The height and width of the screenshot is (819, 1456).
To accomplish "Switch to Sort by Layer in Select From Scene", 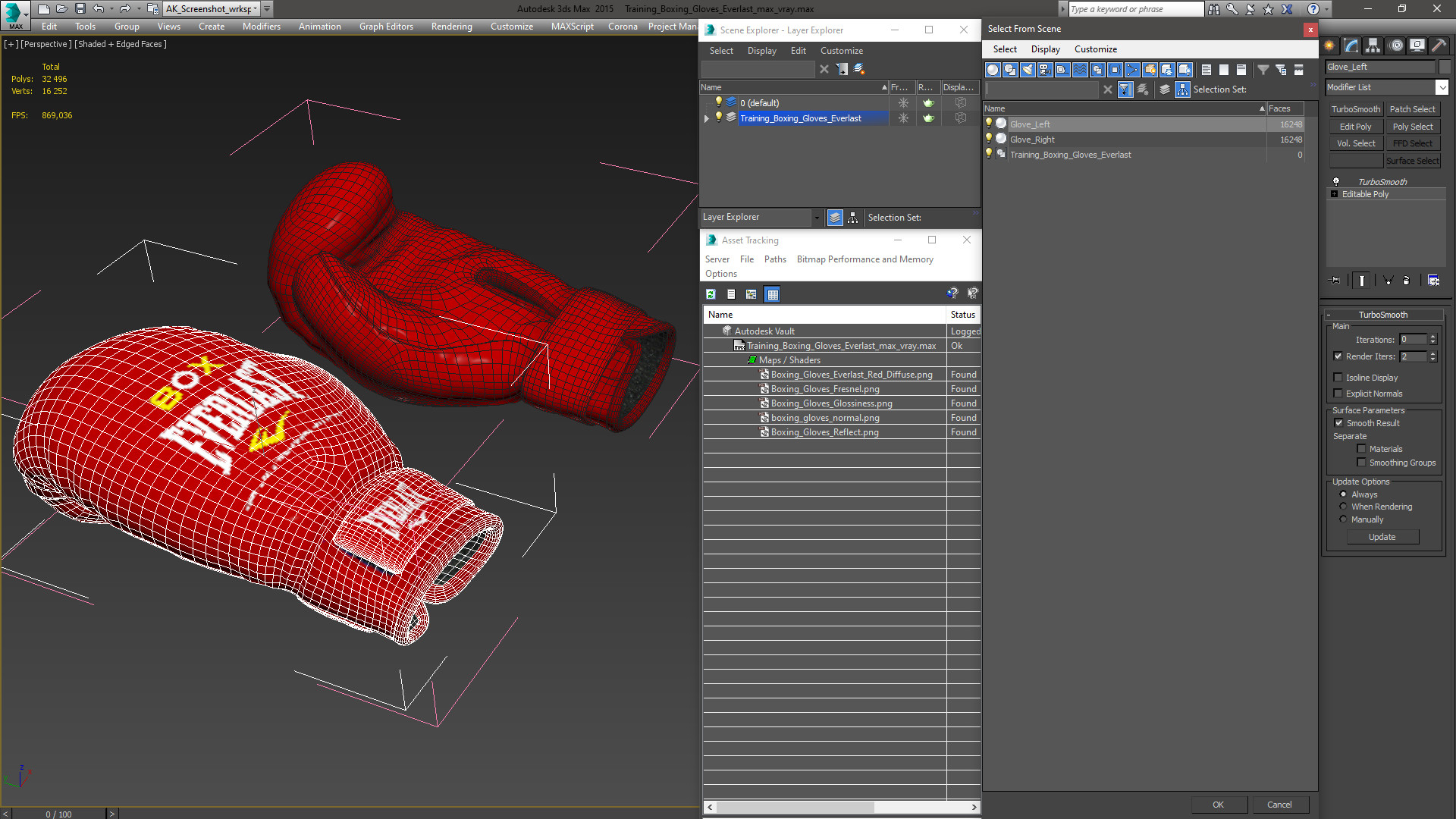I will pos(1165,89).
